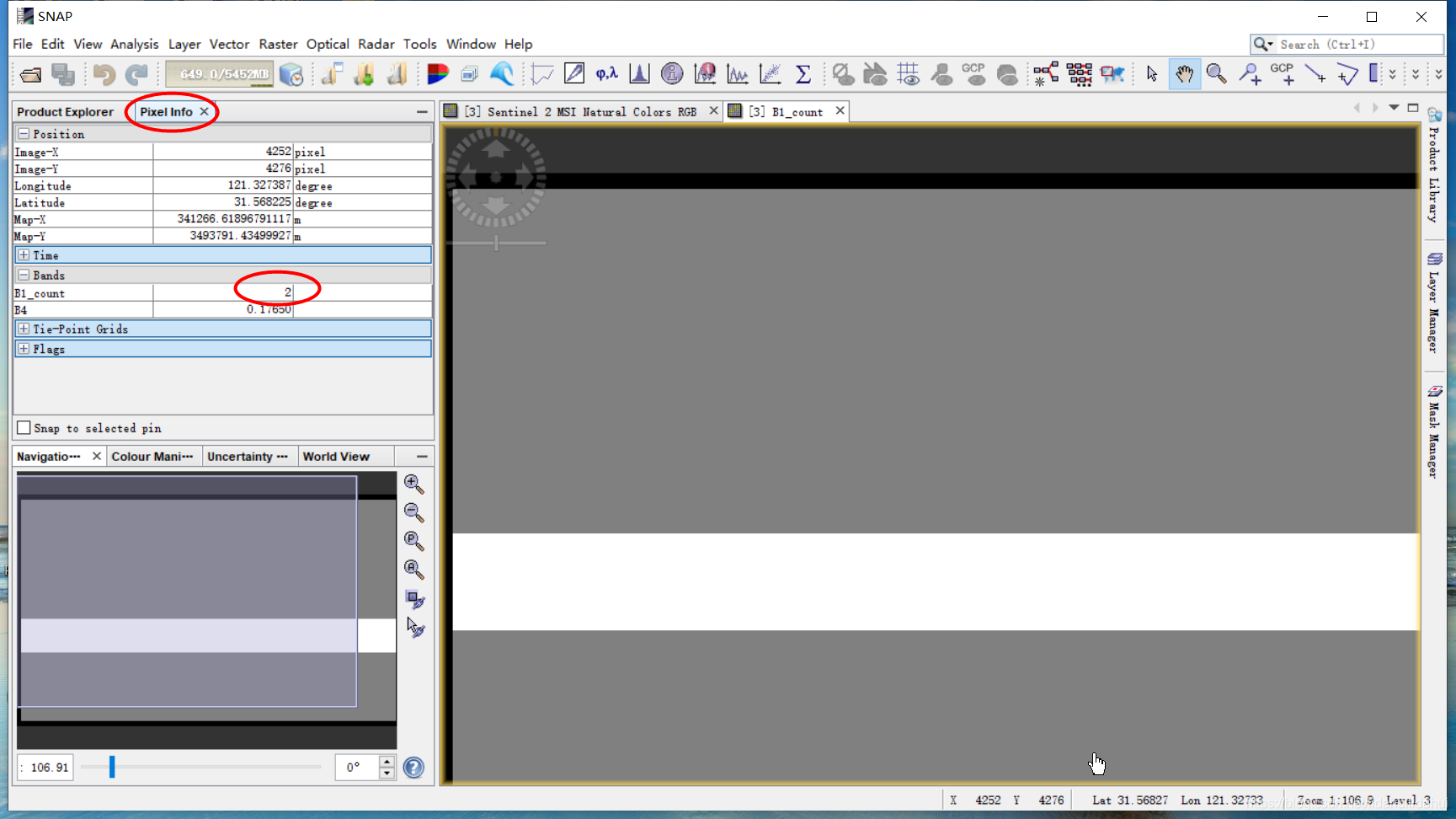Collapse the Position section
Image resolution: width=1456 pixels, height=819 pixels.
pyautogui.click(x=24, y=134)
